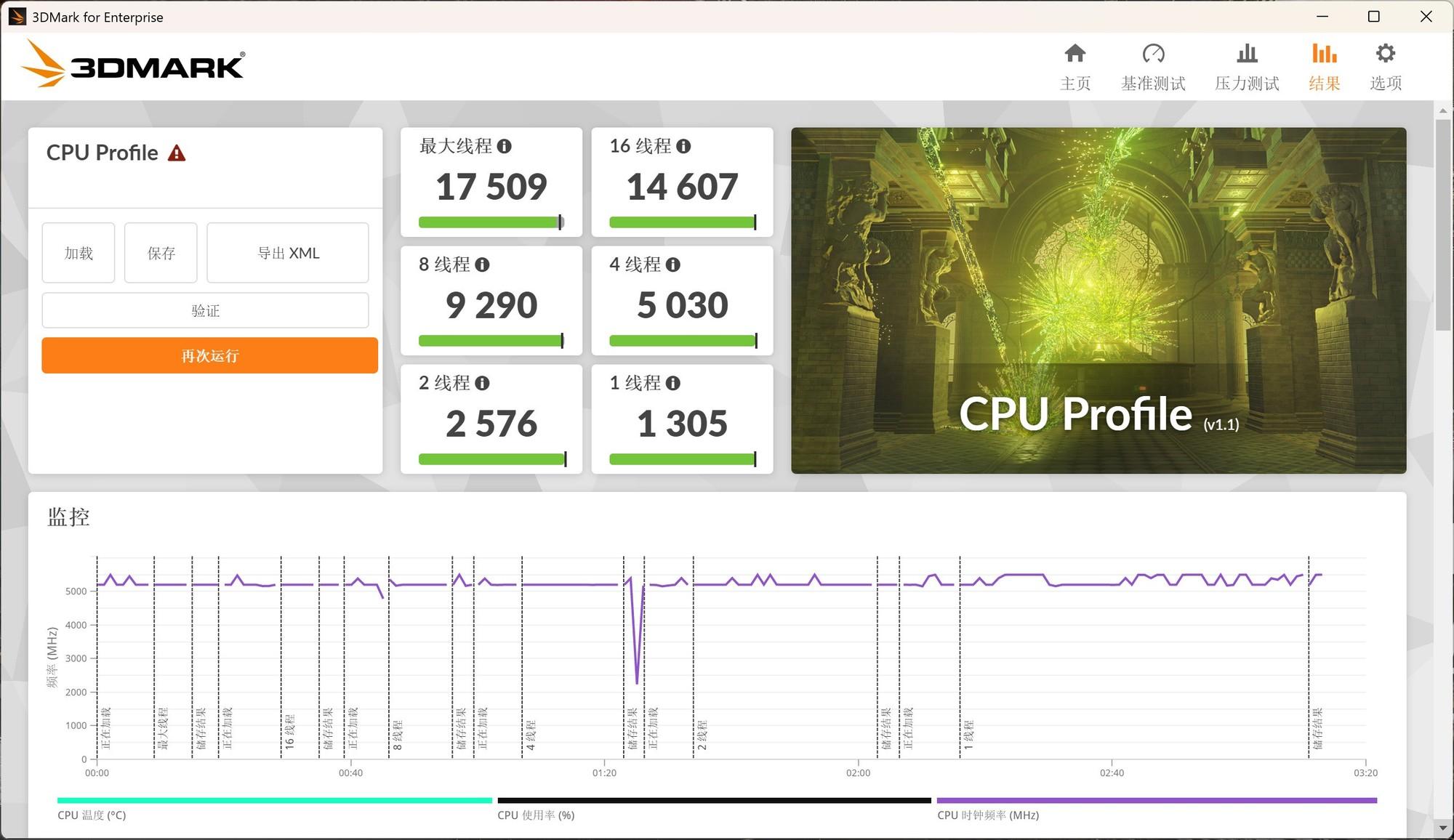Click the 3DMark title bar app icon

pyautogui.click(x=17, y=17)
